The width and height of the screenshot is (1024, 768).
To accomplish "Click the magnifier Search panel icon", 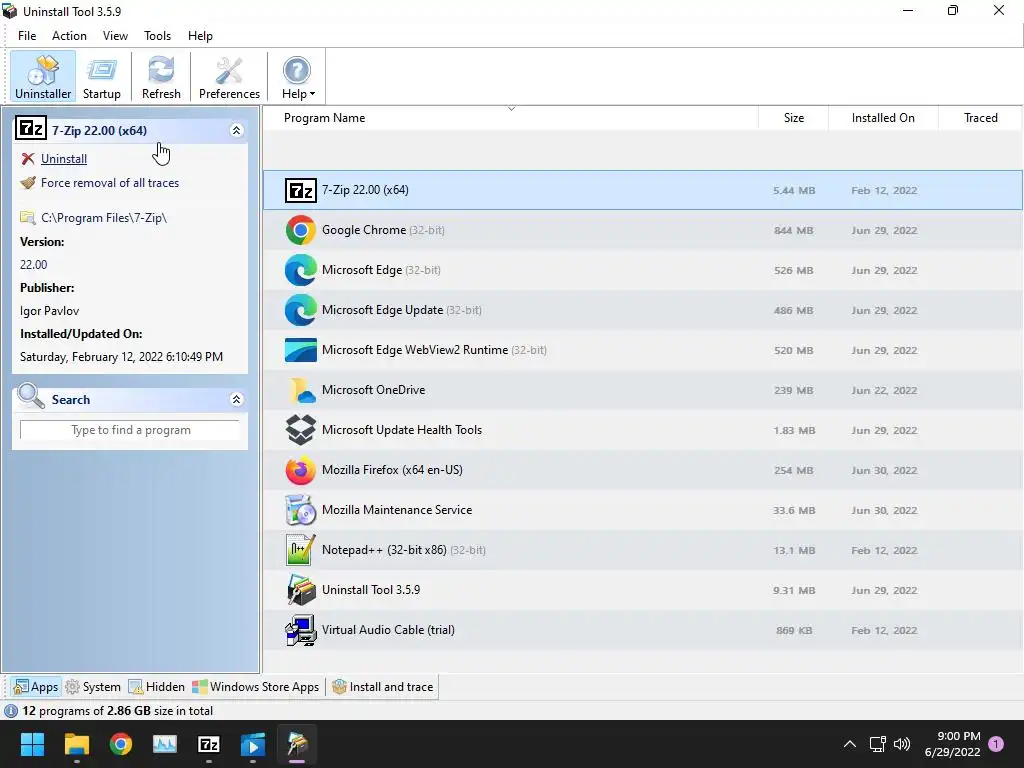I will pos(30,397).
